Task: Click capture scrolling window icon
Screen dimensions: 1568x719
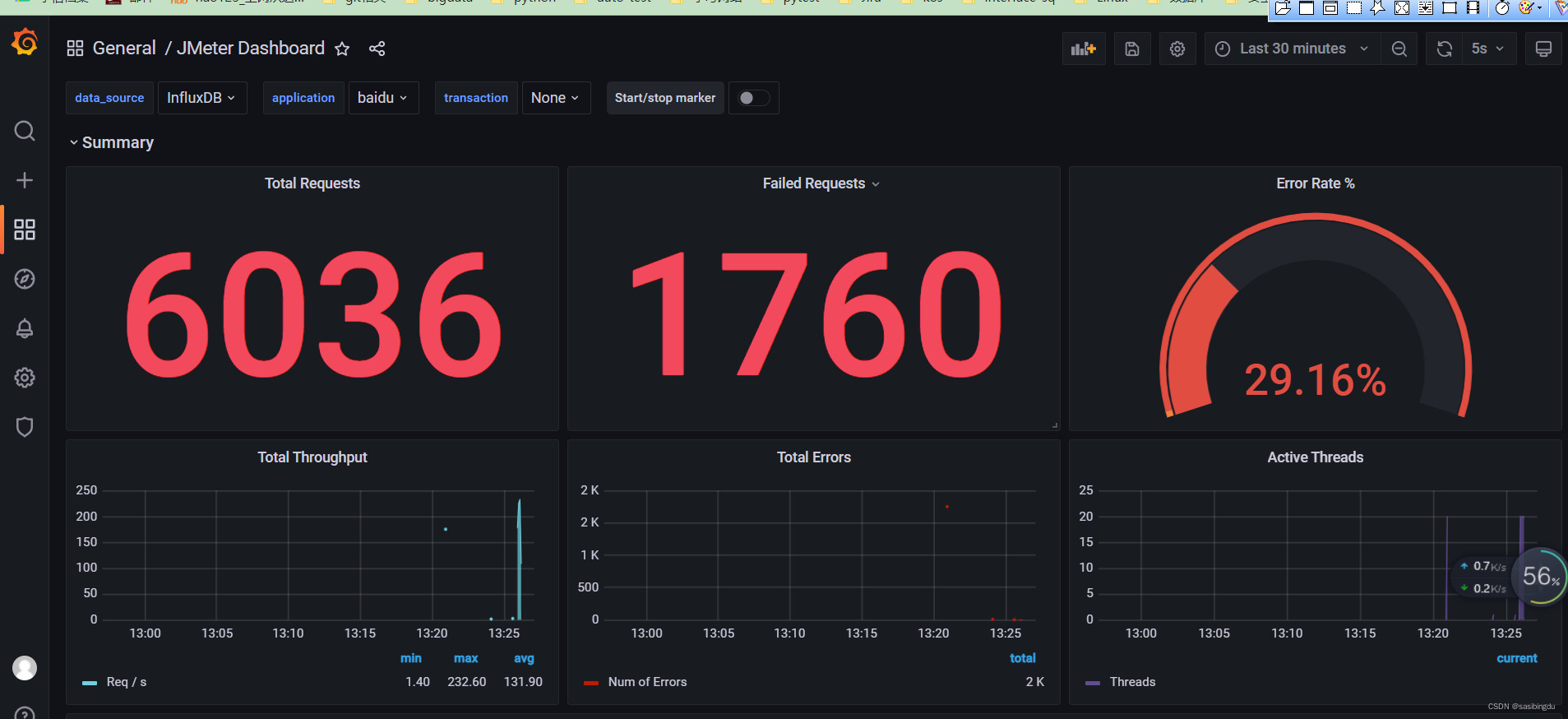Action: [1426, 8]
